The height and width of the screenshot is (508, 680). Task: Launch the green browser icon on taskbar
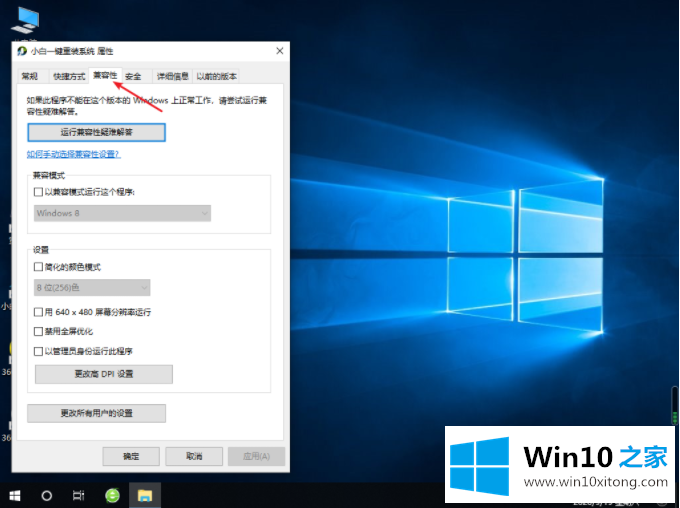point(112,495)
